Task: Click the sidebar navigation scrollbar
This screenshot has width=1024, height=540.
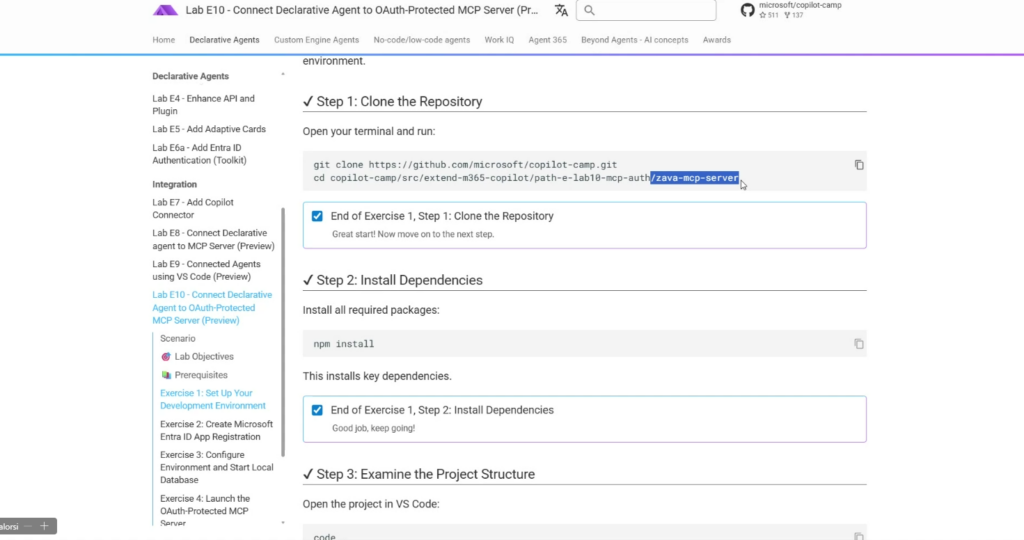Action: point(285,330)
